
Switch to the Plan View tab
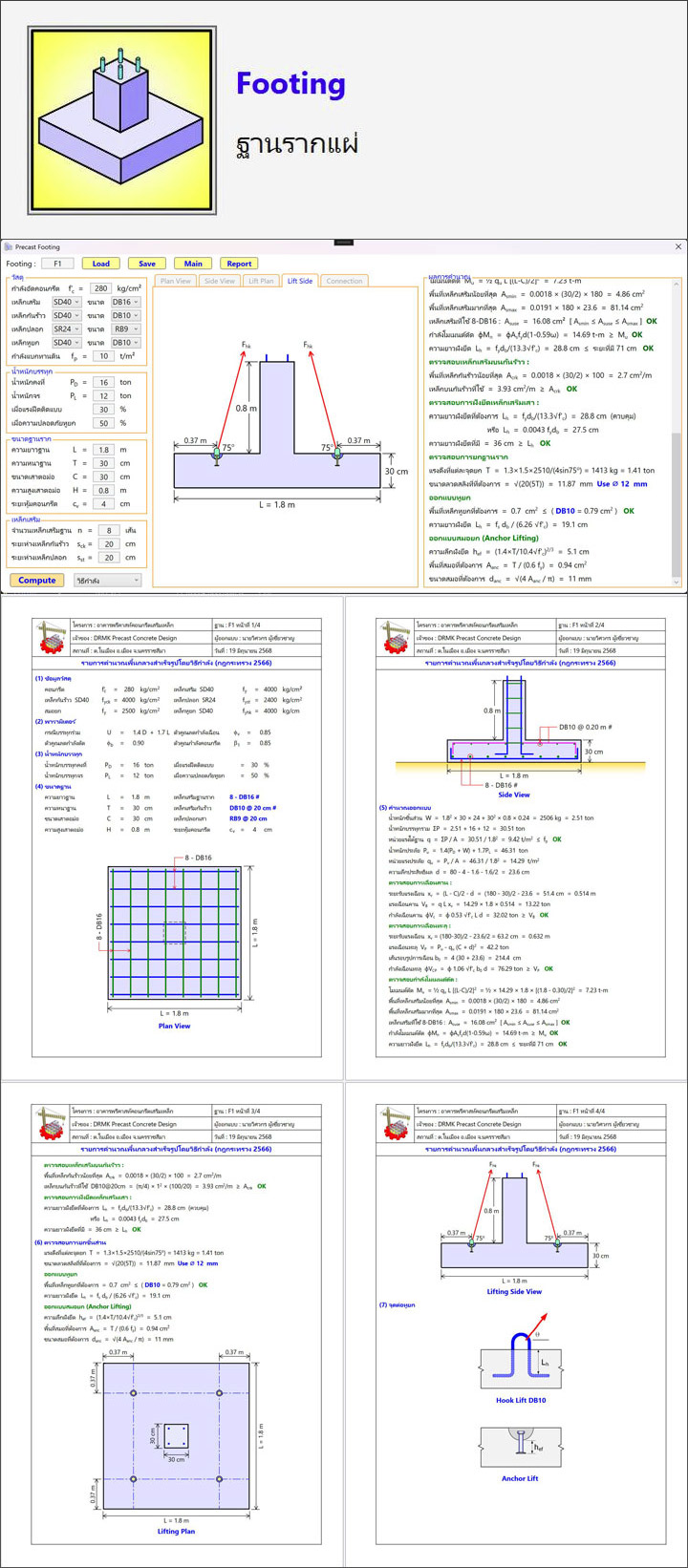pos(176,281)
